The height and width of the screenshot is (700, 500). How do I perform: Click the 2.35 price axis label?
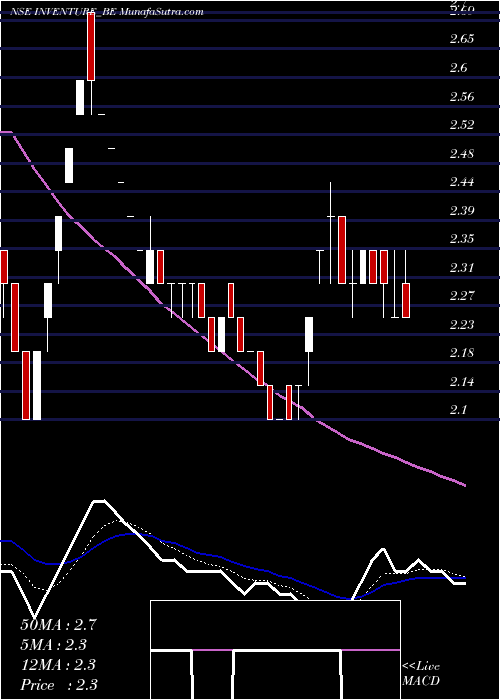pyautogui.click(x=462, y=239)
